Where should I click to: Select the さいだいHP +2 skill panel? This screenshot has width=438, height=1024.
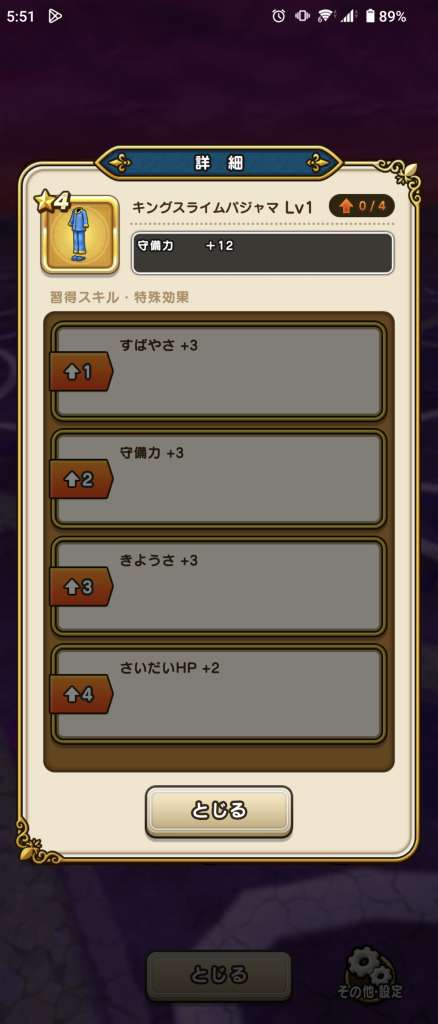[x=219, y=694]
